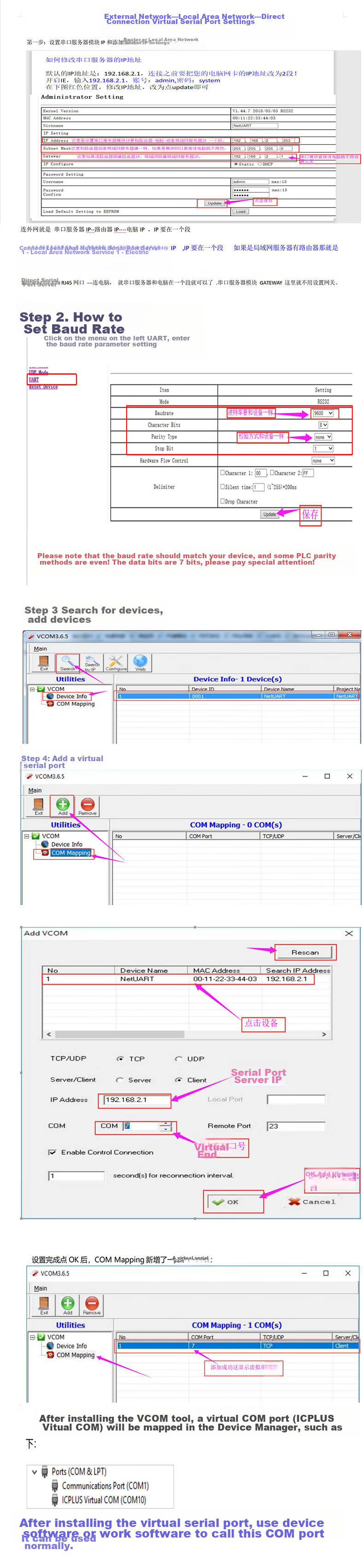Screen dimensions: 364x1568
Task: Click Exit icon in COM Mapping - 0 COM(s) window
Action: 38,806
